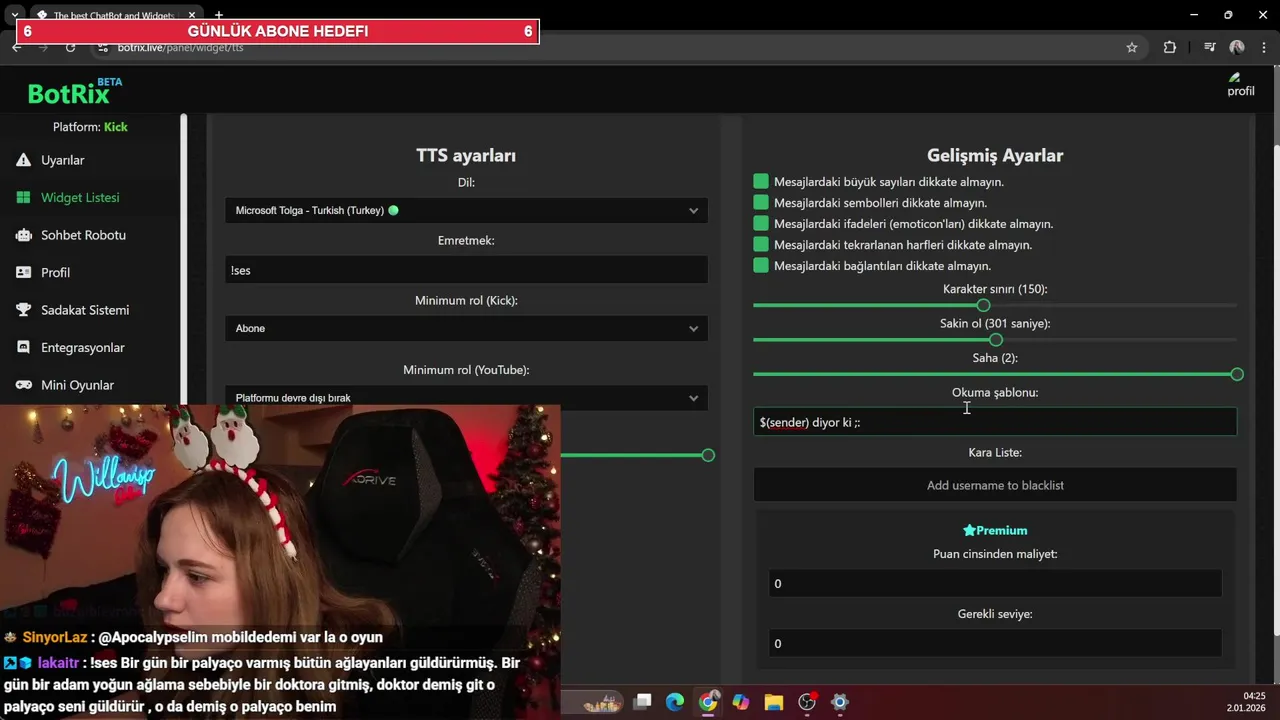1280x720 pixels.
Task: Adjust the Saha (2) slider handle
Action: pos(1237,374)
